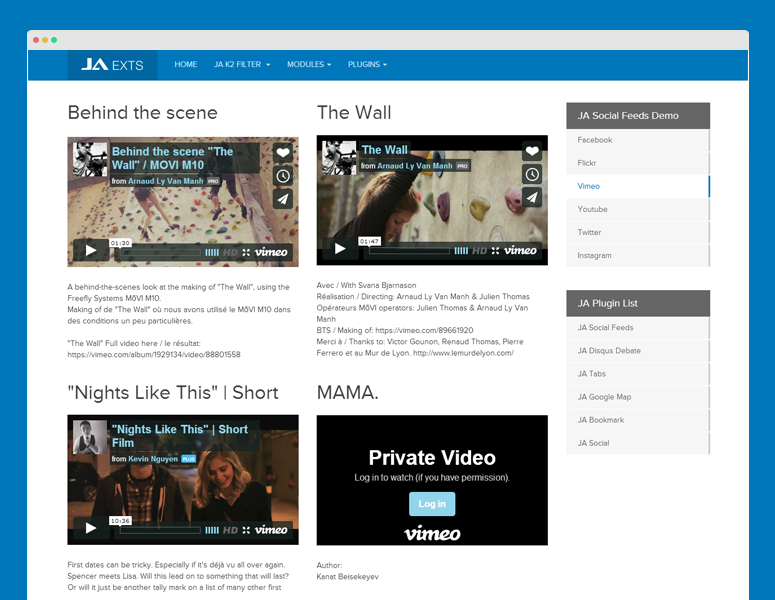
Task: Open JA Bookmark plugin link
Action: click(638, 420)
